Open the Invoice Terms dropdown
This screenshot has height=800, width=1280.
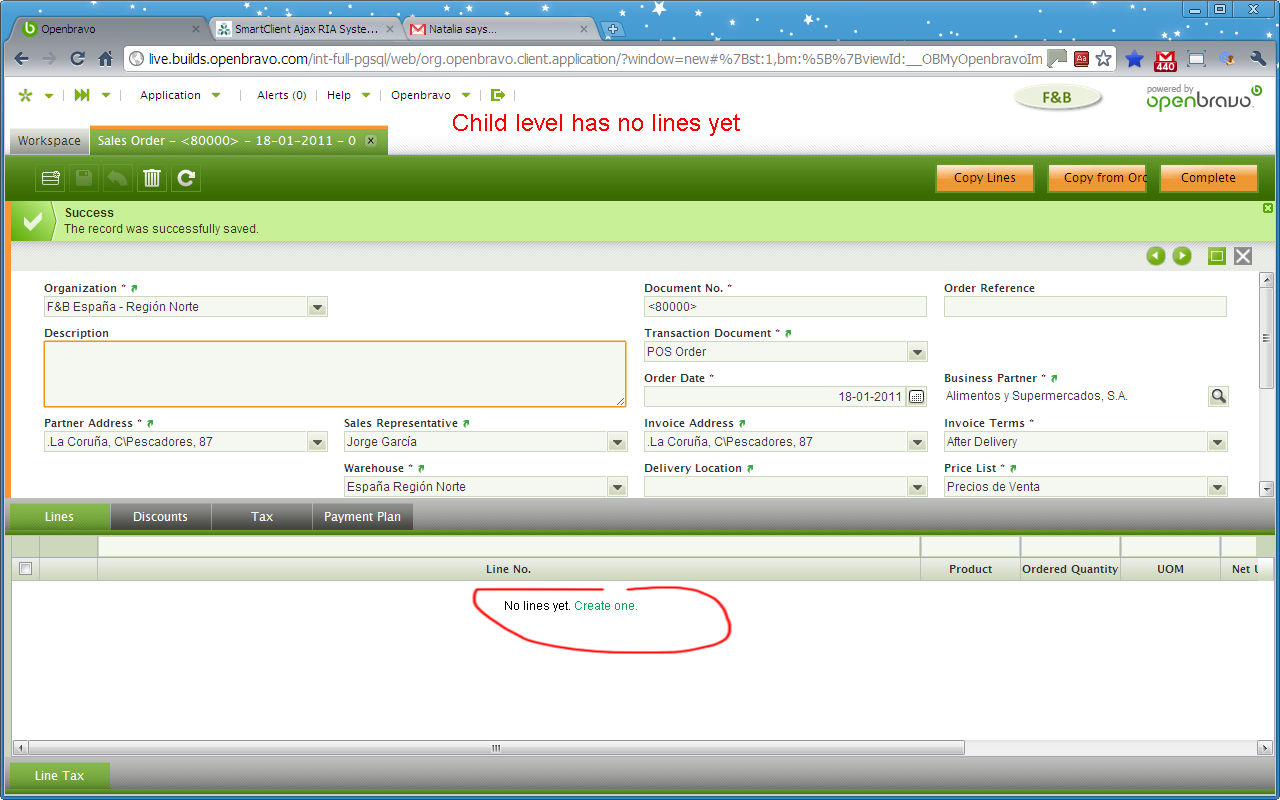pos(1217,442)
